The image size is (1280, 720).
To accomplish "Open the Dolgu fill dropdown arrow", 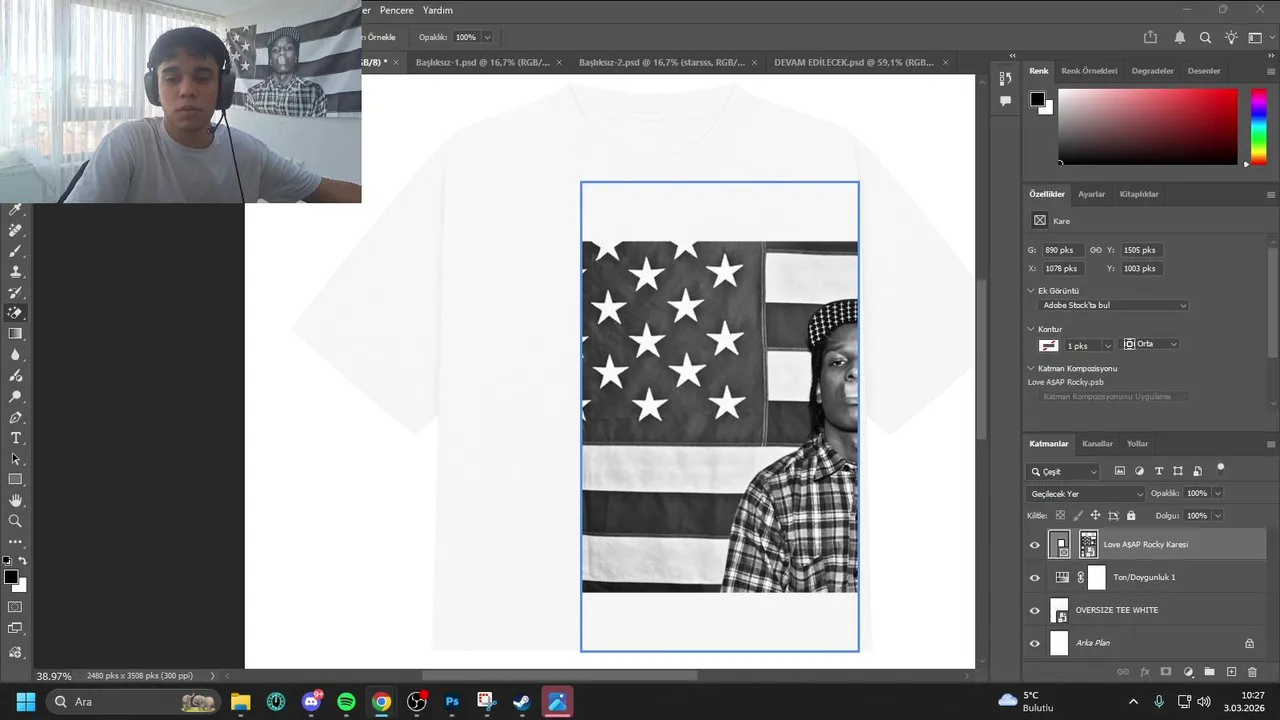I will [x=1217, y=516].
